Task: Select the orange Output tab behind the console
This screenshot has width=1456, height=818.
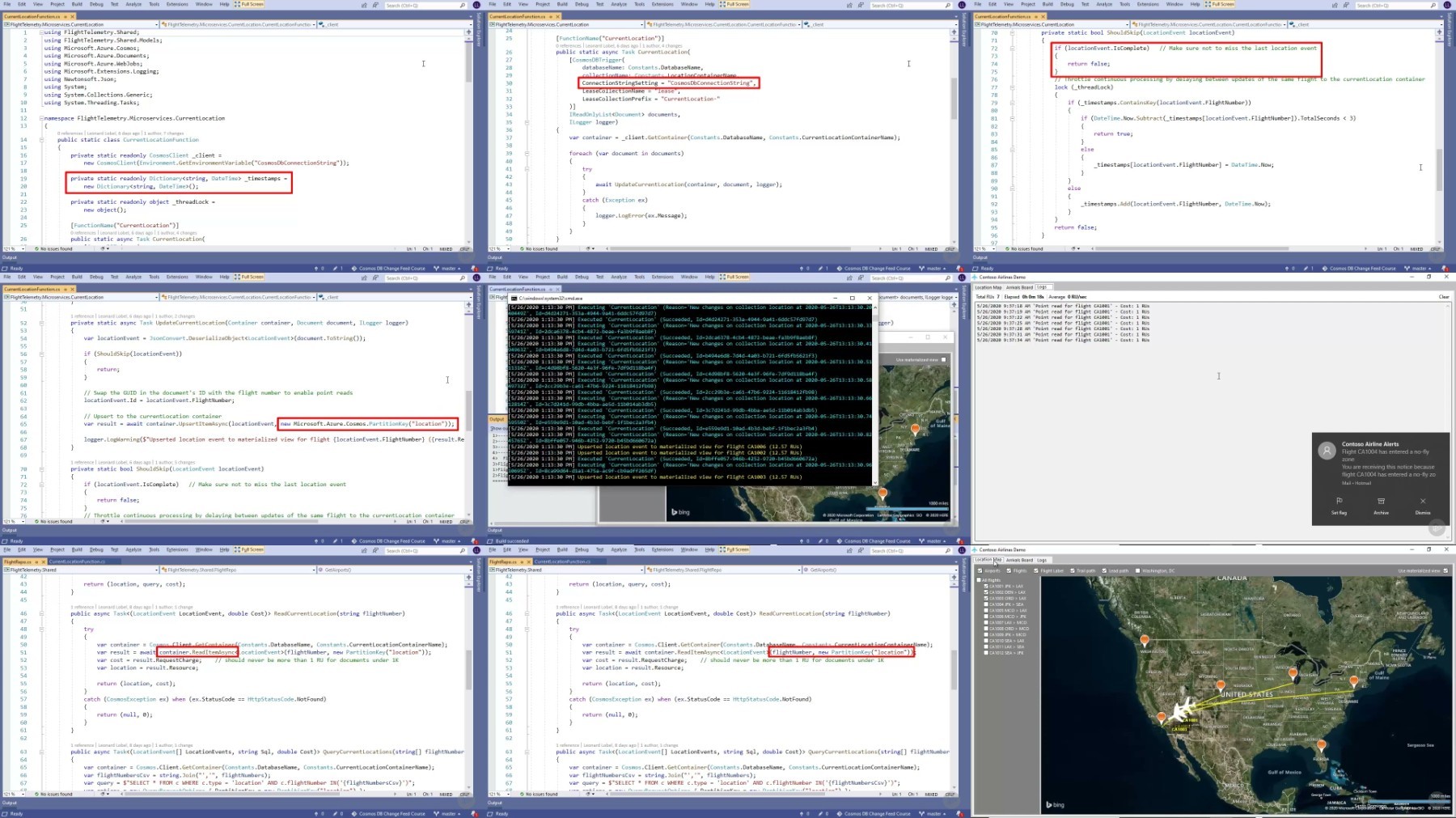Action: pyautogui.click(x=497, y=419)
